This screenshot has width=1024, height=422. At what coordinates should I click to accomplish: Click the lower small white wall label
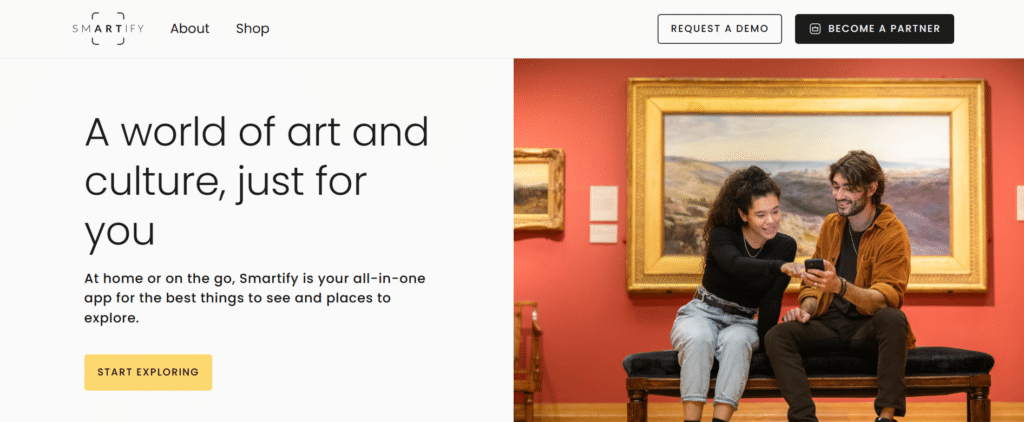point(603,234)
